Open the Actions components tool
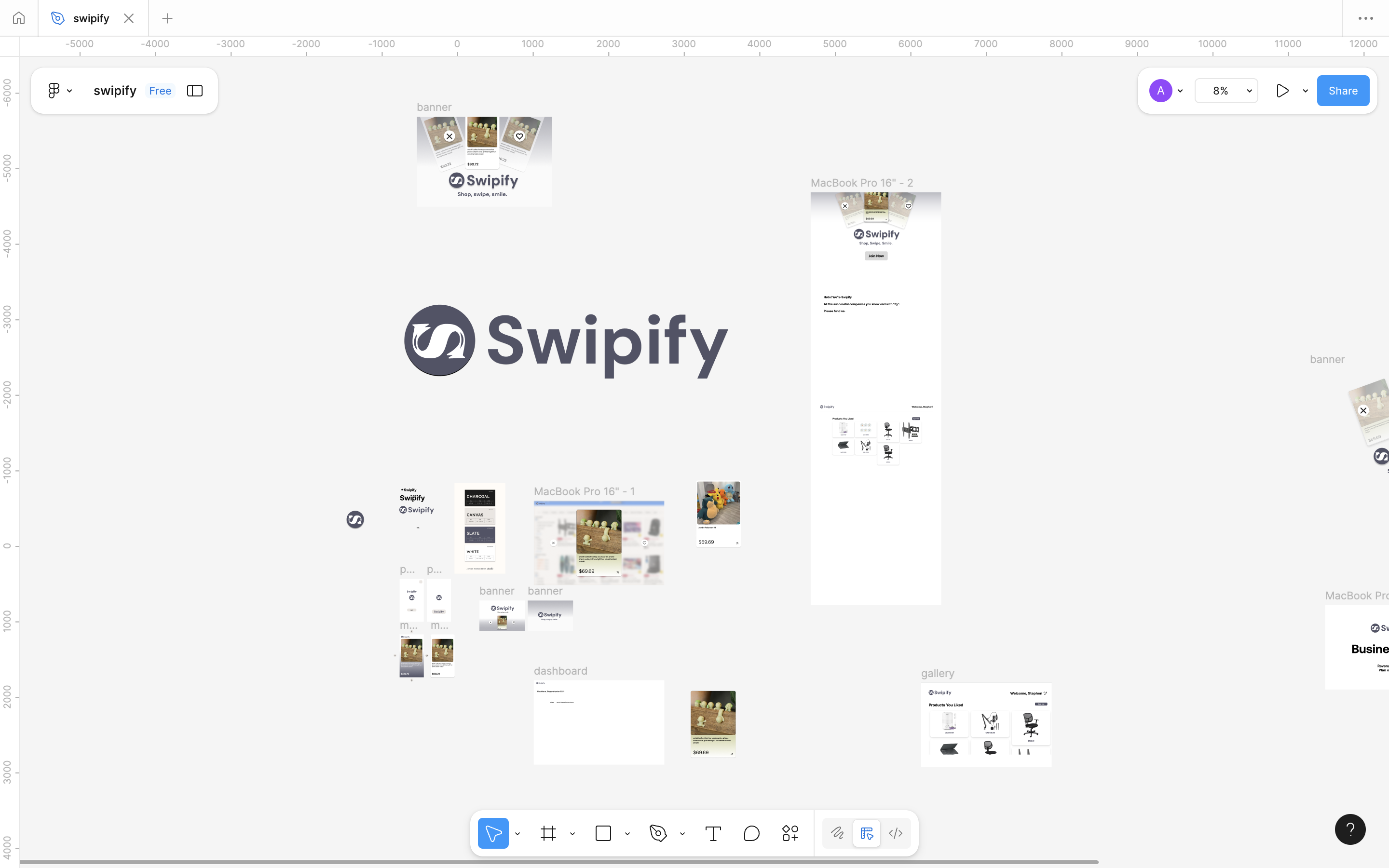Image resolution: width=1389 pixels, height=868 pixels. [790, 833]
